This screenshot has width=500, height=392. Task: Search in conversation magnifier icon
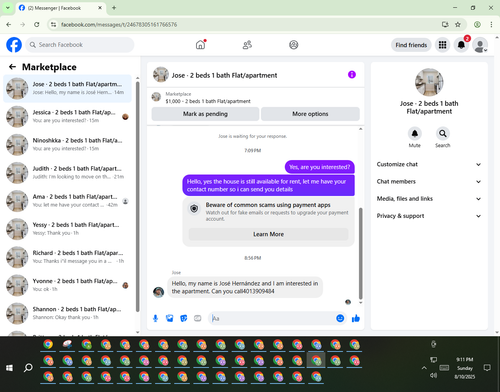[x=442, y=134]
